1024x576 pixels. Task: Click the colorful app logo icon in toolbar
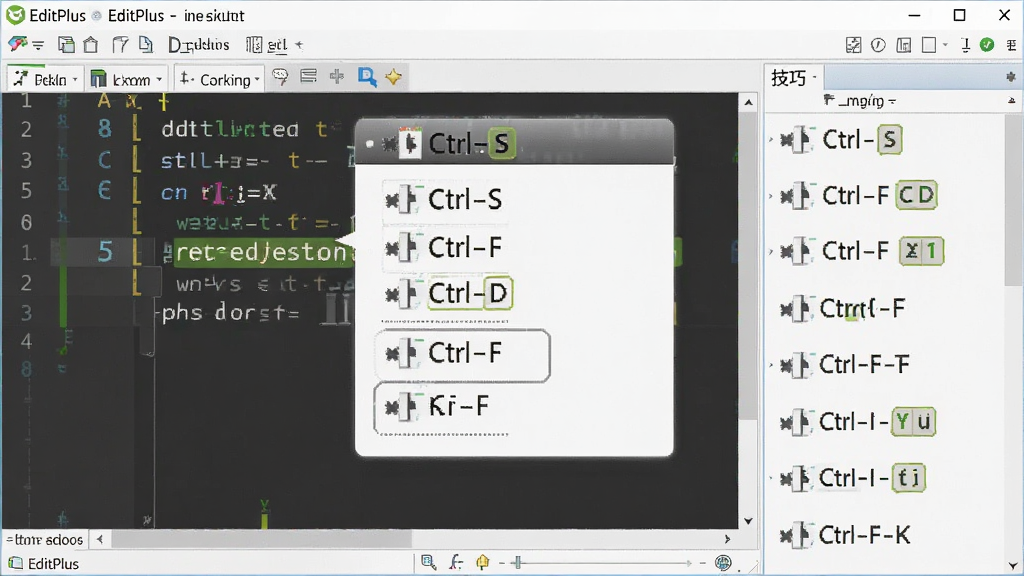[17, 44]
